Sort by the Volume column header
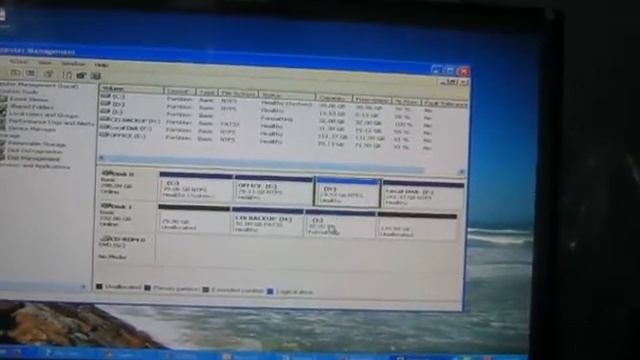 click(131, 89)
